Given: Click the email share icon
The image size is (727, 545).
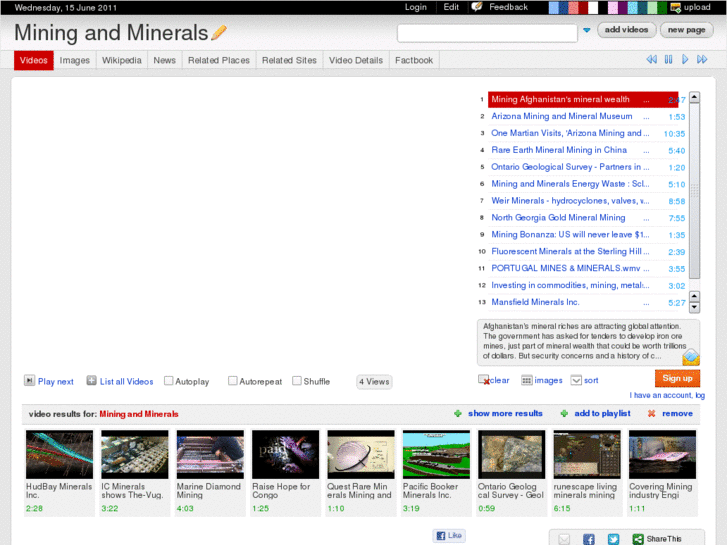Looking at the screenshot, I should 564,539.
